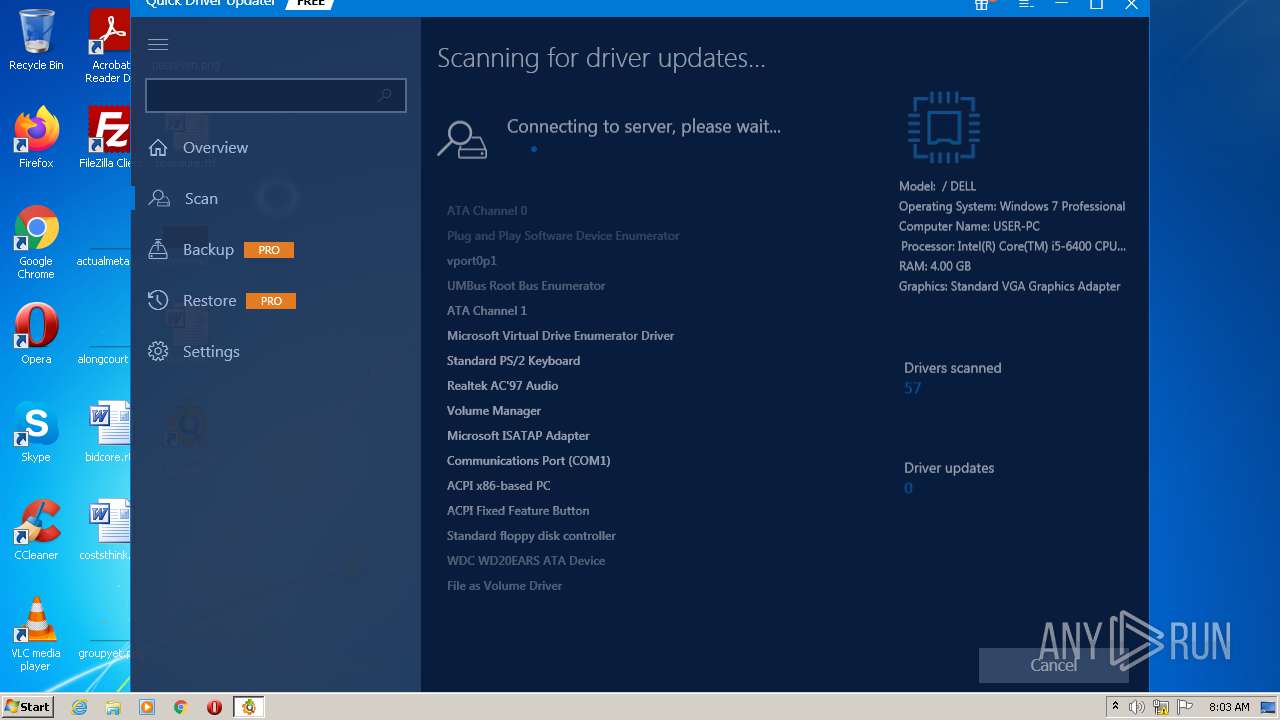Select Microsoft ISATAP Adapter entry
This screenshot has height=720, width=1280.
pyautogui.click(x=518, y=435)
